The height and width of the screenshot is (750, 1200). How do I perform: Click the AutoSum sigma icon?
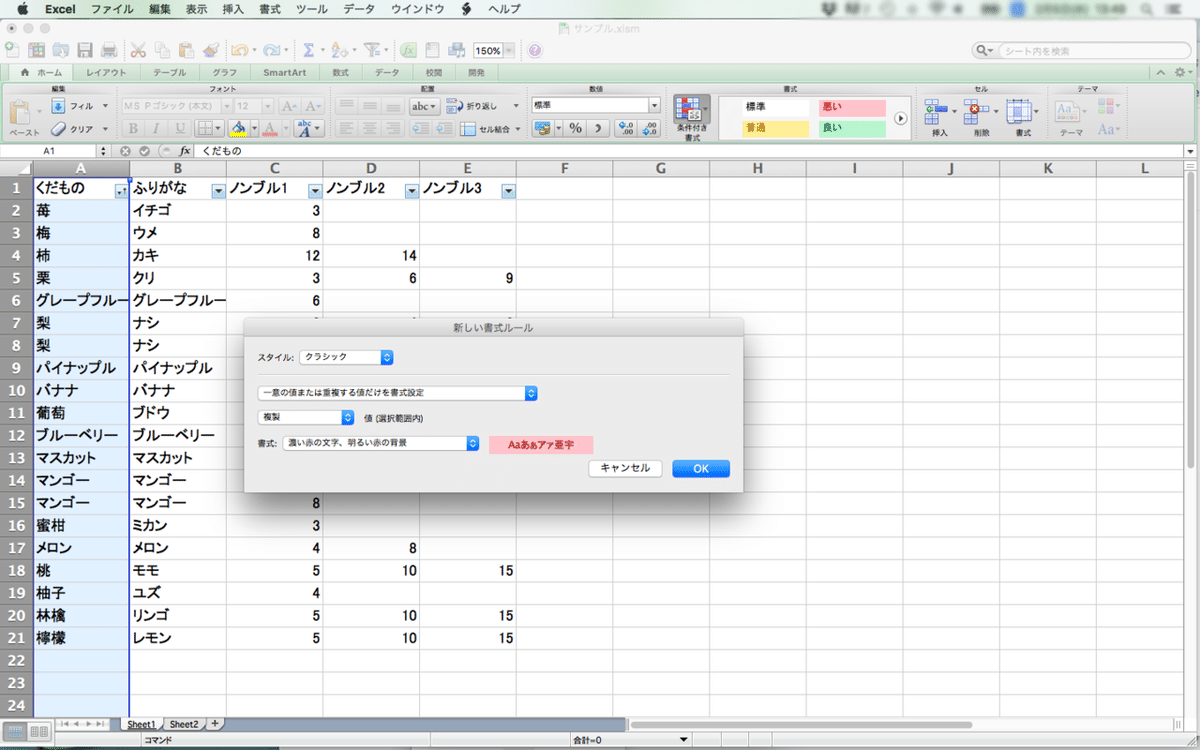308,50
